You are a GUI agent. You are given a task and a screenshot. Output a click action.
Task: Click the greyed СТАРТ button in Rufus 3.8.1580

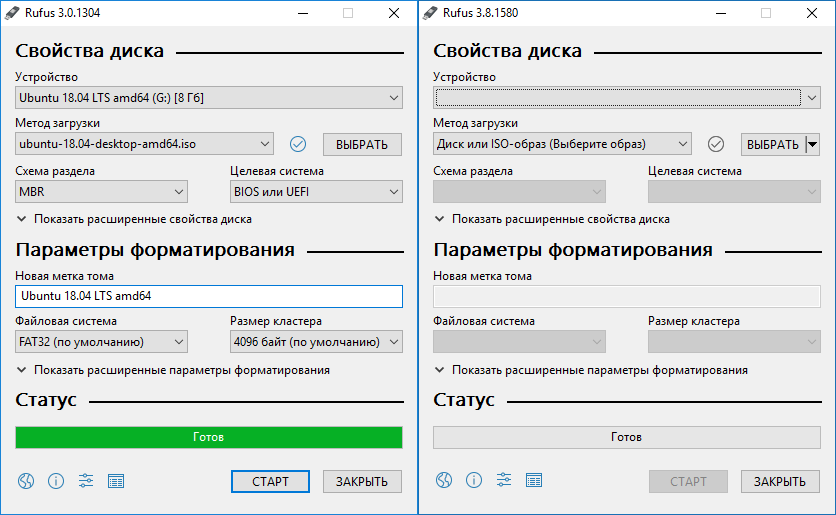(688, 481)
